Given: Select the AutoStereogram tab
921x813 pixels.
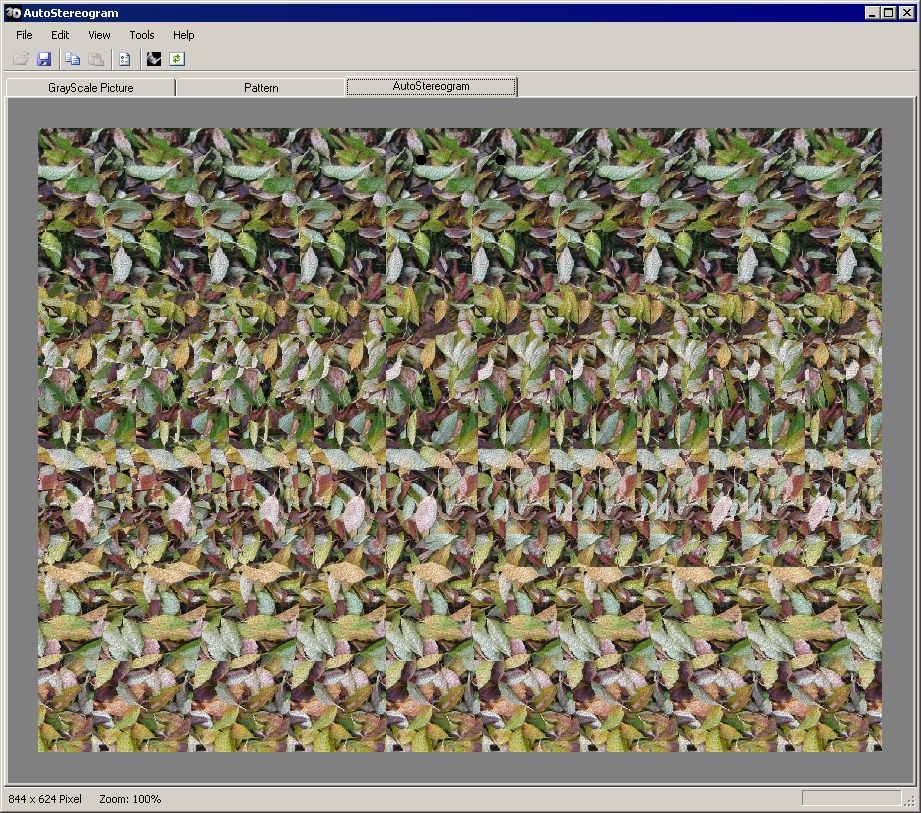Looking at the screenshot, I should [x=431, y=87].
